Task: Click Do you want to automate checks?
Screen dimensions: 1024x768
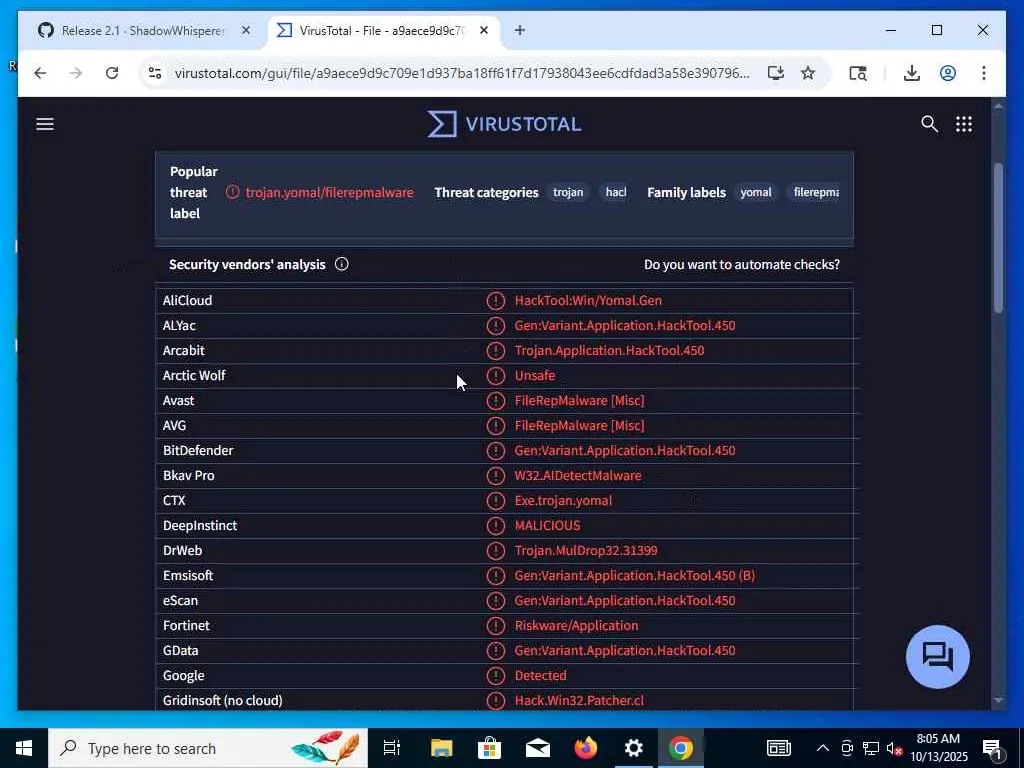Action: [x=742, y=264]
